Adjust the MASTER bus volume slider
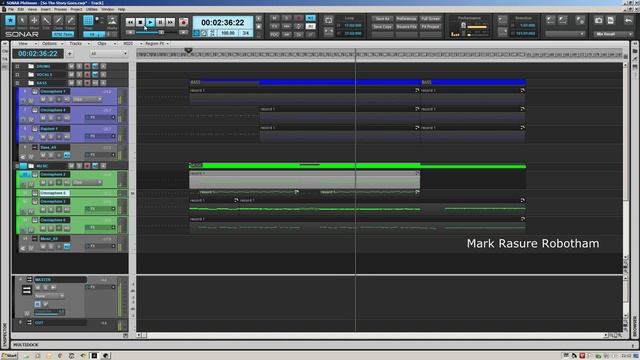 pos(49,312)
